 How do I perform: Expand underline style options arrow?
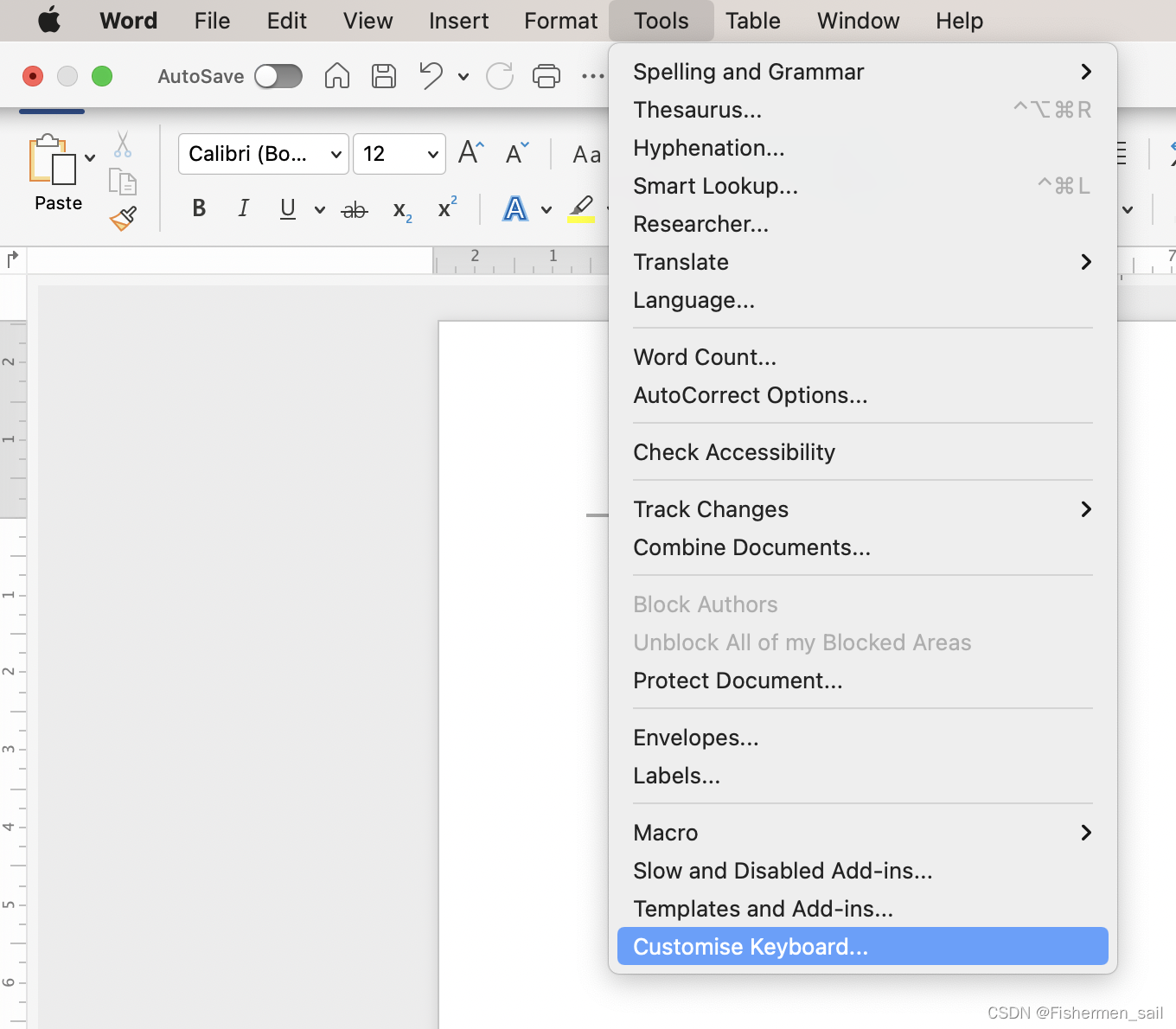coord(320,209)
